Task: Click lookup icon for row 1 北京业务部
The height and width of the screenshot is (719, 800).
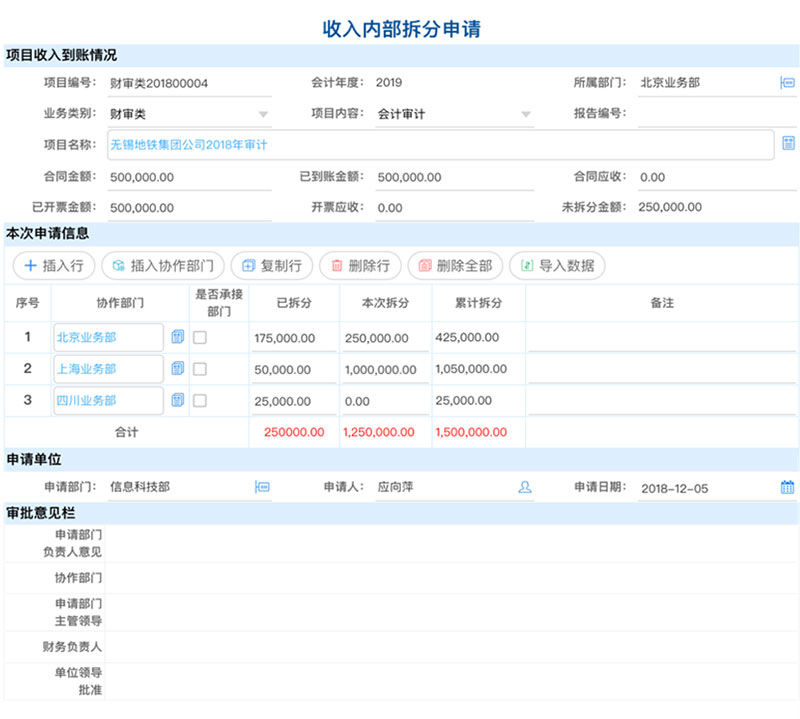Action: pos(178,338)
